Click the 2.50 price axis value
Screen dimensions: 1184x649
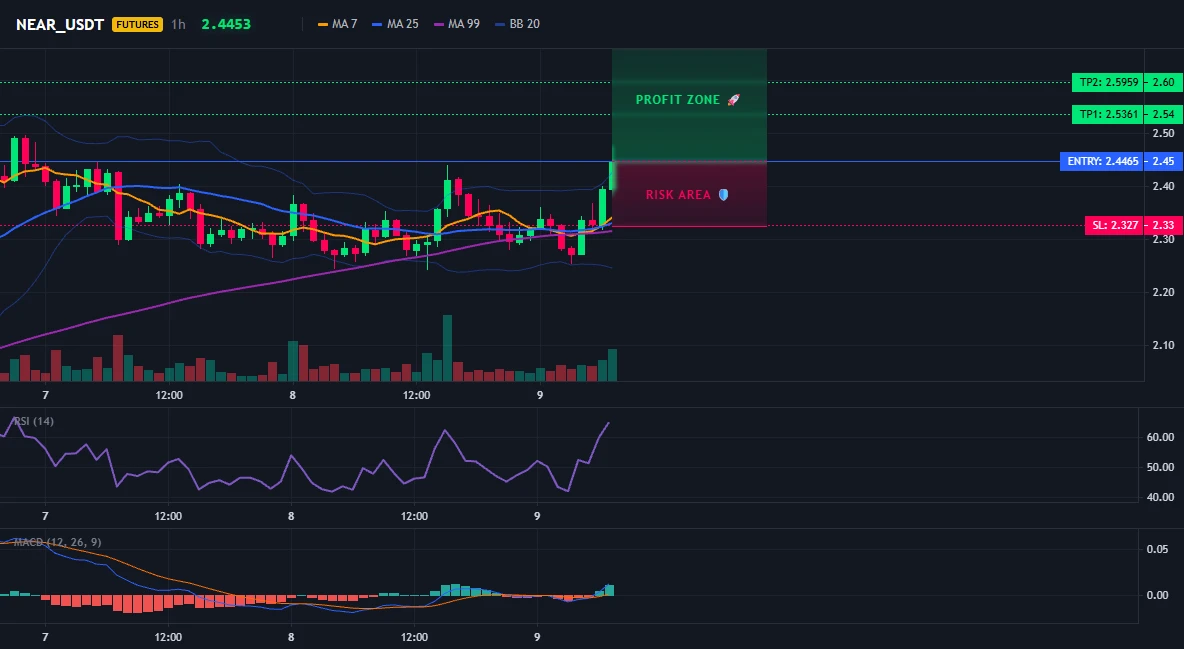tap(1164, 133)
